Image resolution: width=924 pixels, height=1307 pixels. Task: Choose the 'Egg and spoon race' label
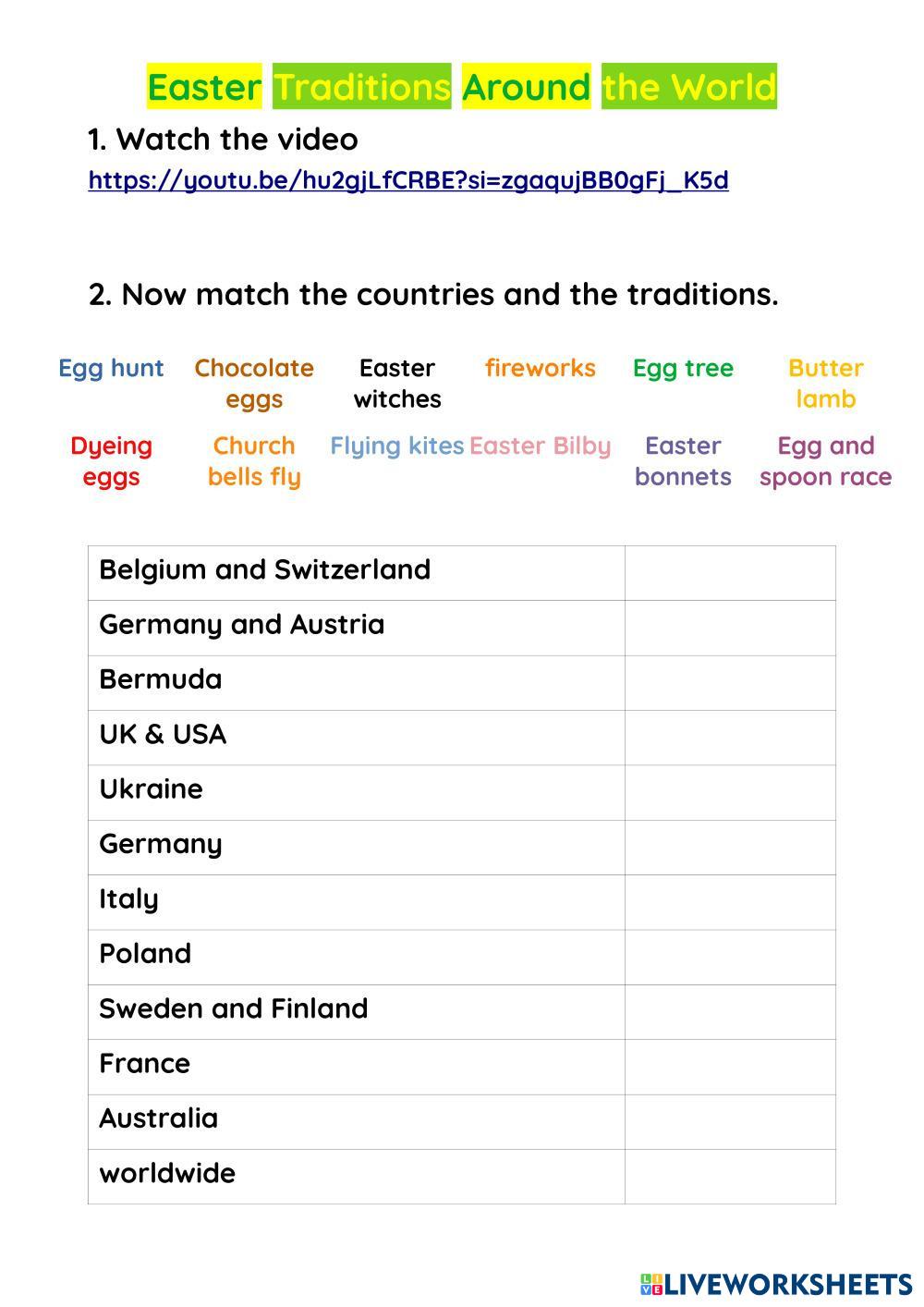coord(825,461)
